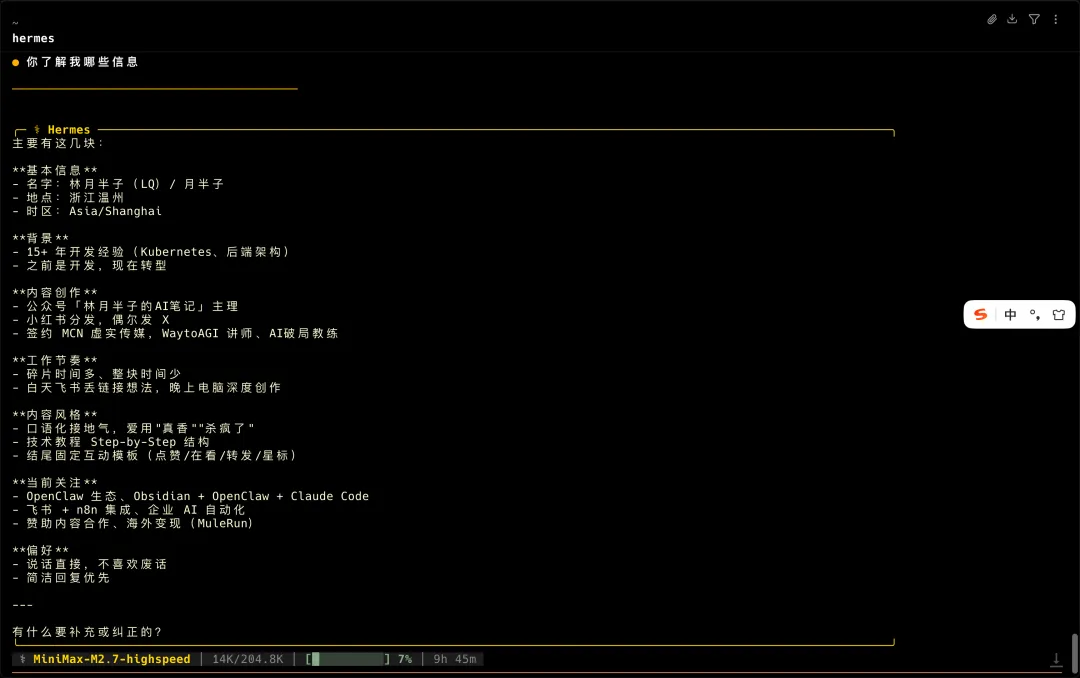Viewport: 1080px width, 678px height.
Task: Toggle the punctuation mode icon in IME bar
Action: (1035, 315)
